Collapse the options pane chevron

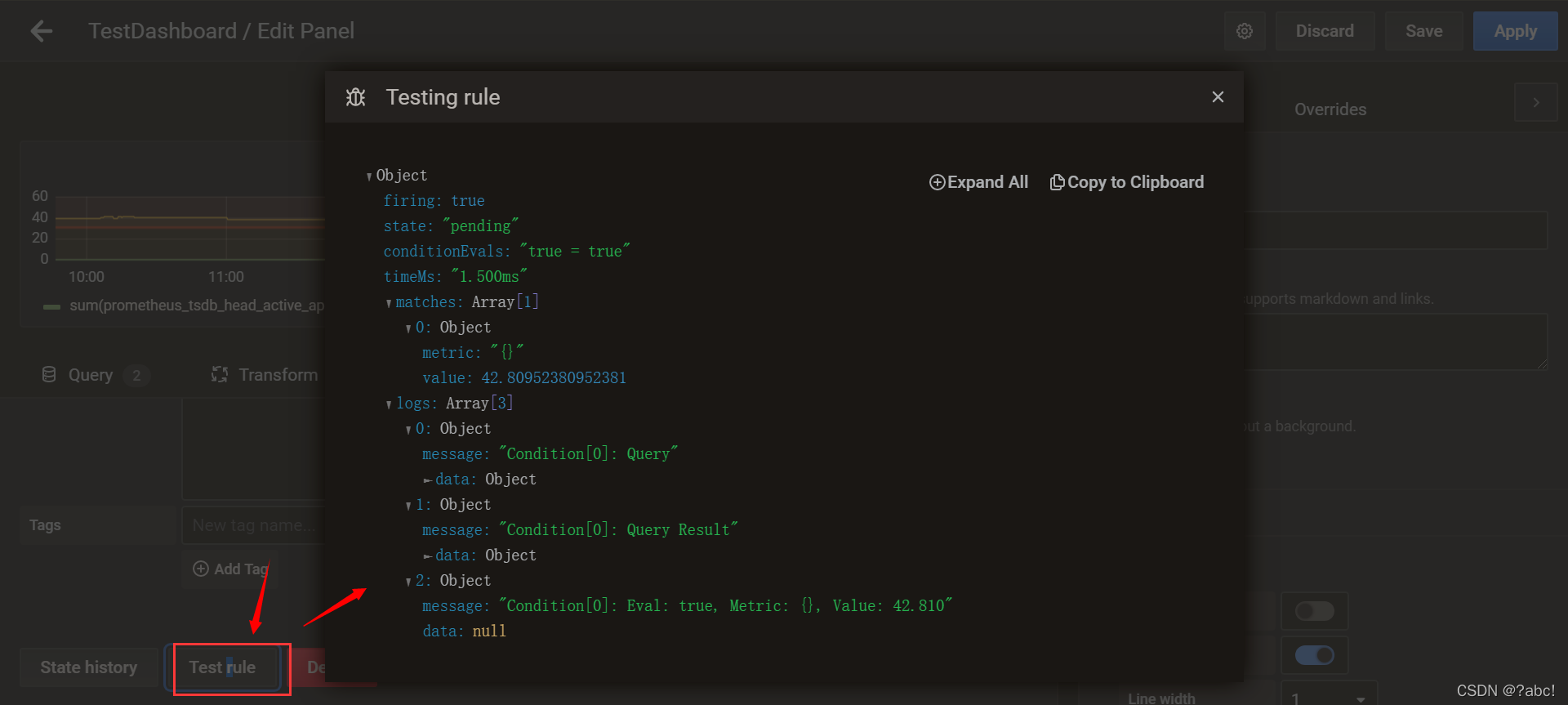coord(1536,103)
